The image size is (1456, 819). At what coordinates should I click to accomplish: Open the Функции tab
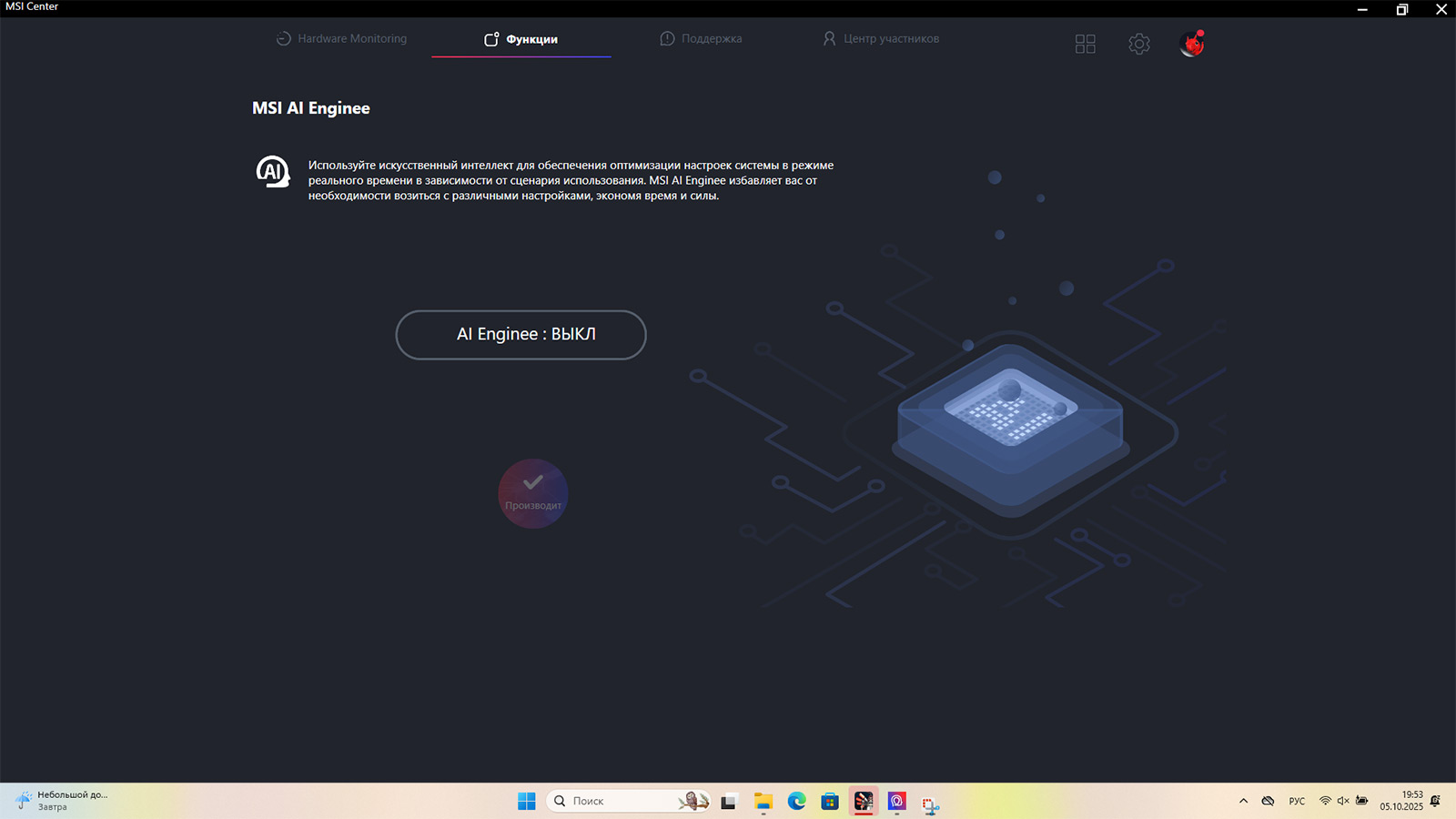pos(521,39)
